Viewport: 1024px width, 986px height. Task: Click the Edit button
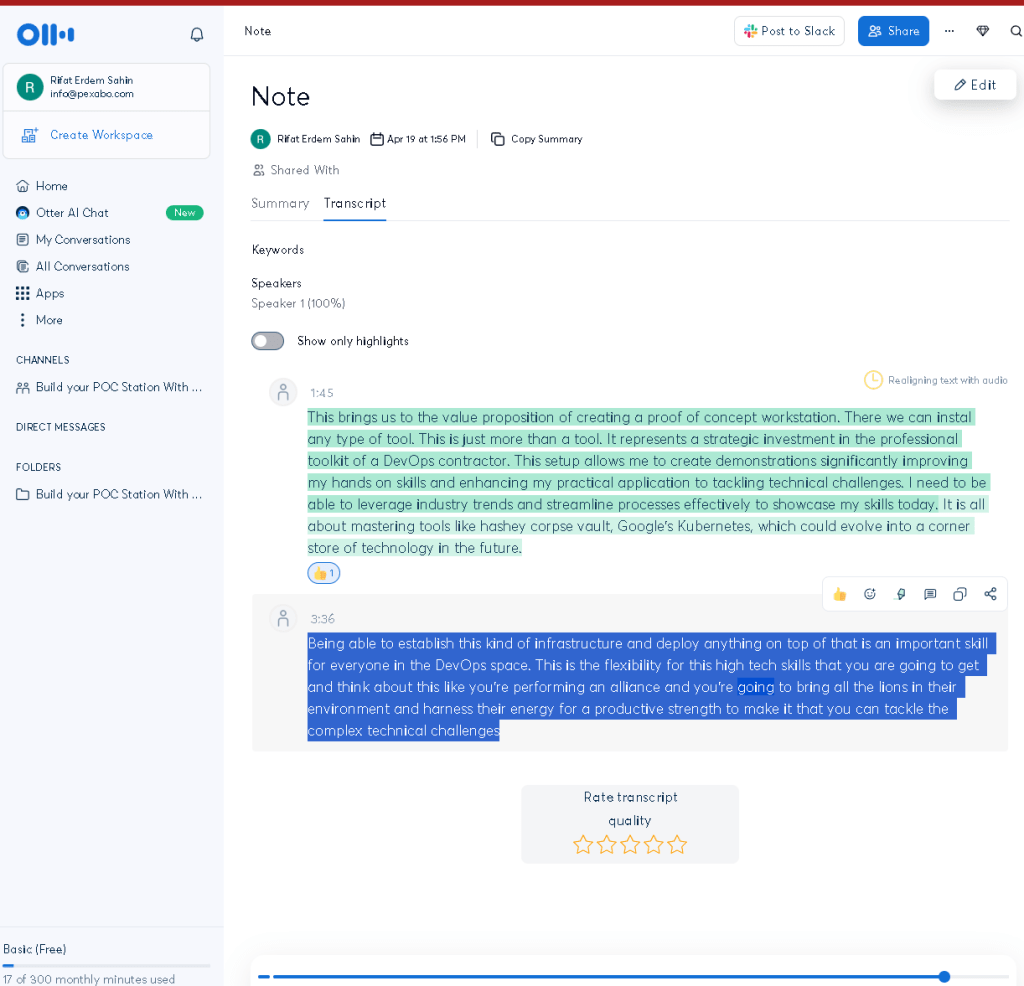975,85
